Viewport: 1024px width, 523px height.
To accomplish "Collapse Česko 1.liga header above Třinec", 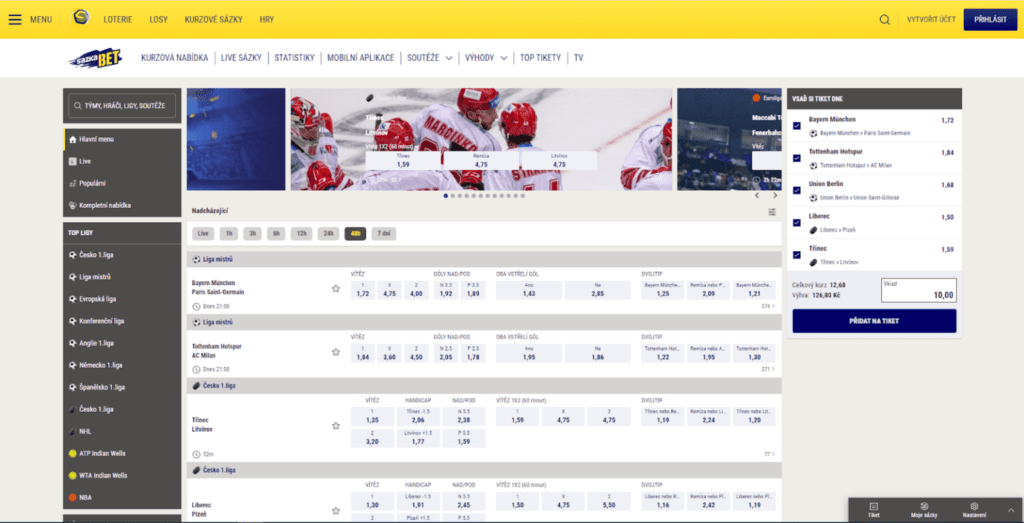I will tap(484, 386).
